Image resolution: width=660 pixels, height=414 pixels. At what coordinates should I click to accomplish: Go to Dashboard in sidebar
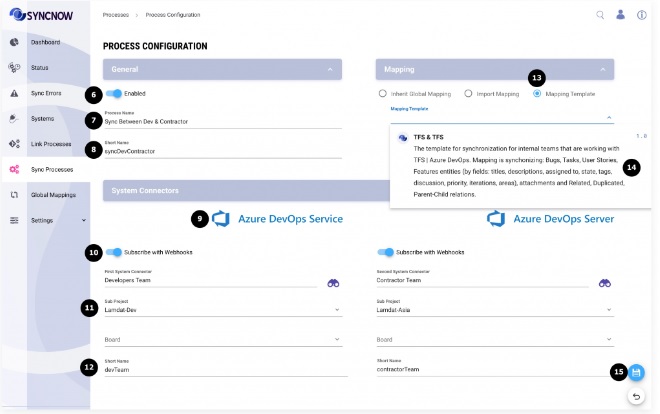click(45, 42)
